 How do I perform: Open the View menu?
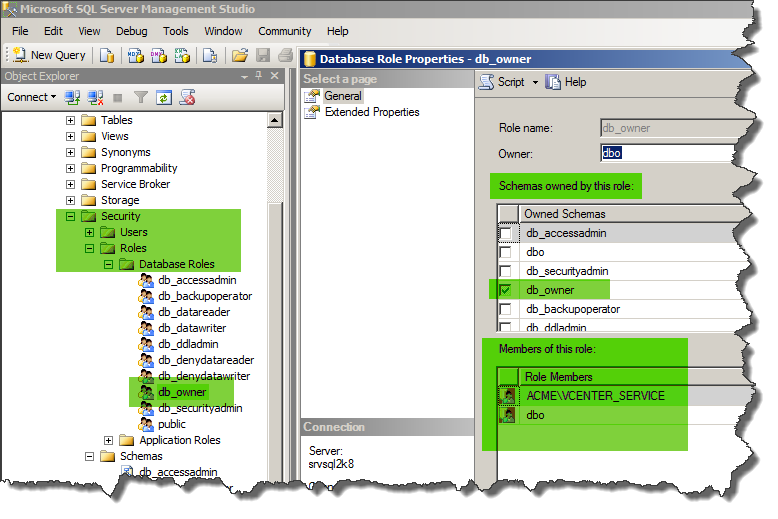(89, 31)
